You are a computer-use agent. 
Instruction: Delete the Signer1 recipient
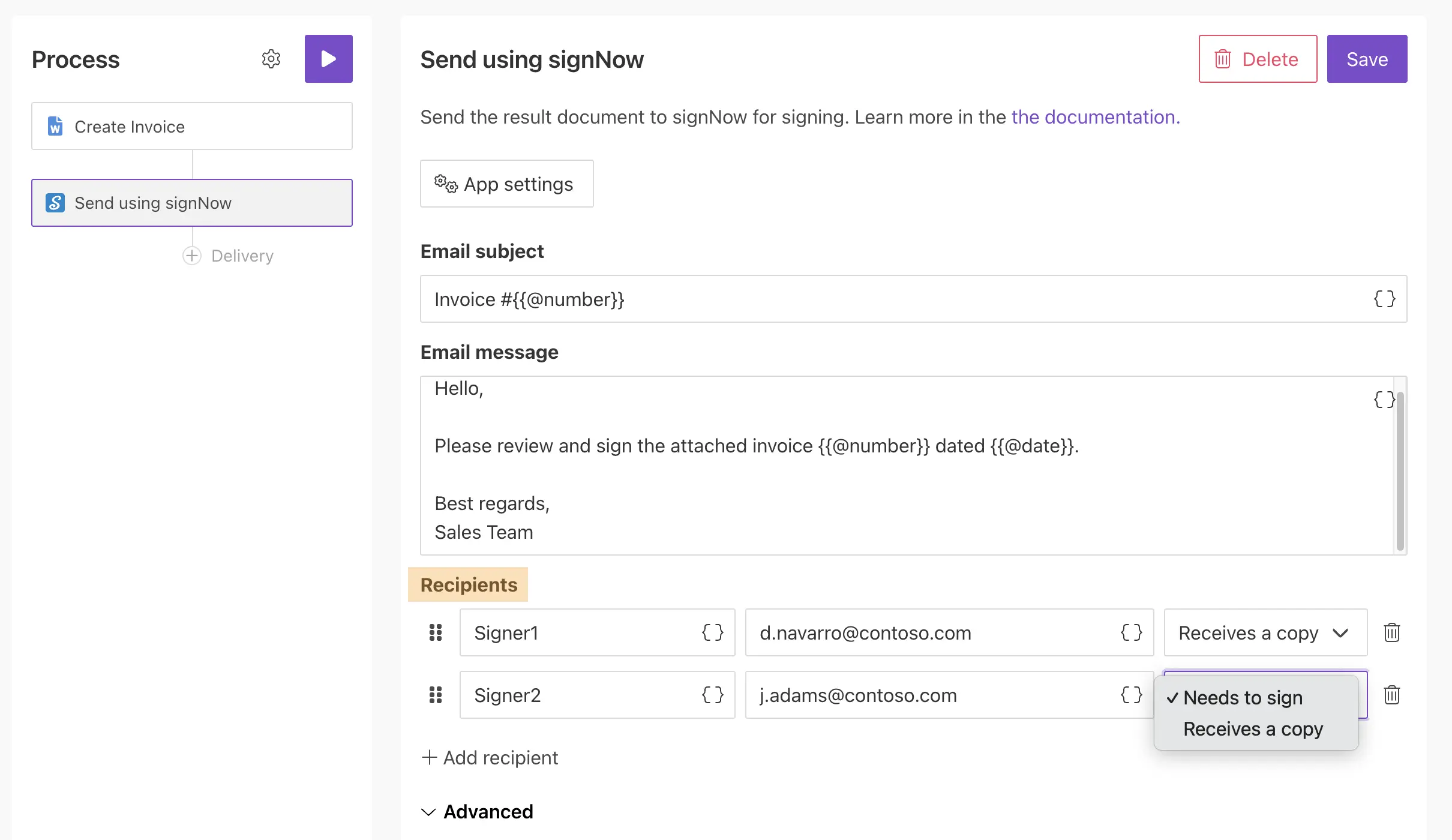click(x=1392, y=632)
